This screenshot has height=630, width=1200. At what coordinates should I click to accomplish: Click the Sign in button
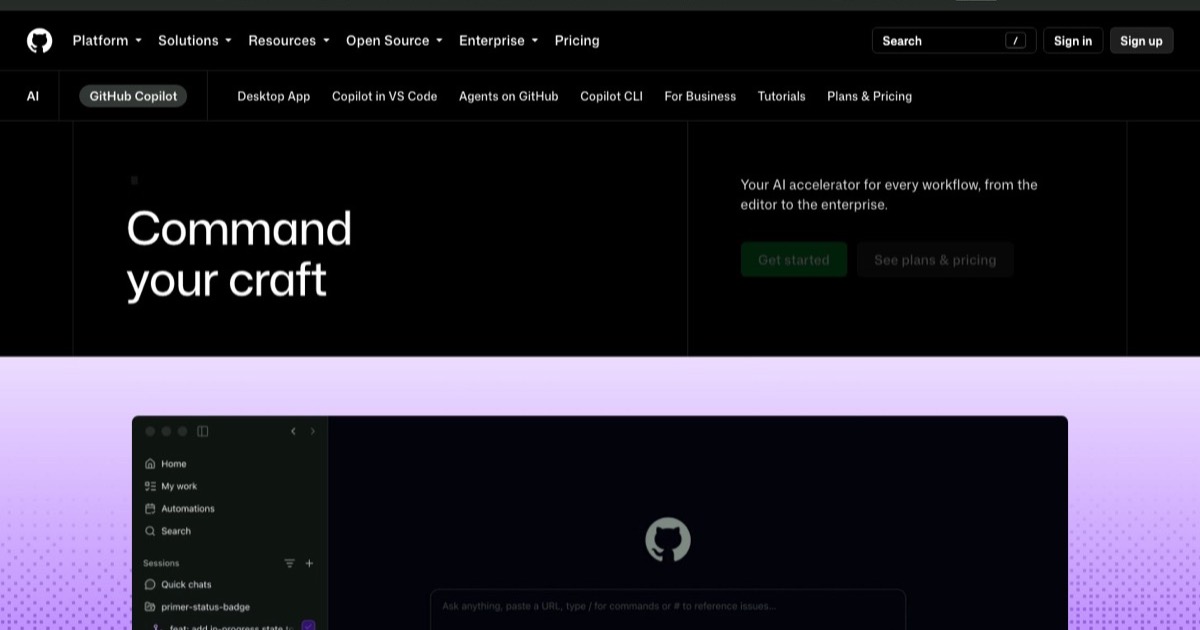click(x=1073, y=41)
